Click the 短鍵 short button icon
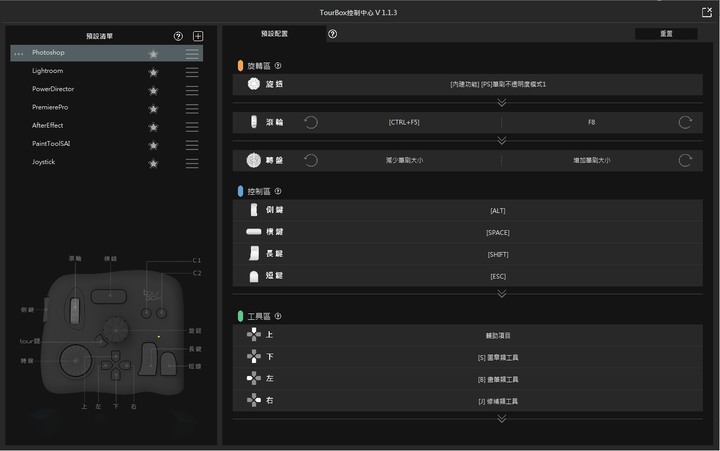720x451 pixels. point(254,276)
